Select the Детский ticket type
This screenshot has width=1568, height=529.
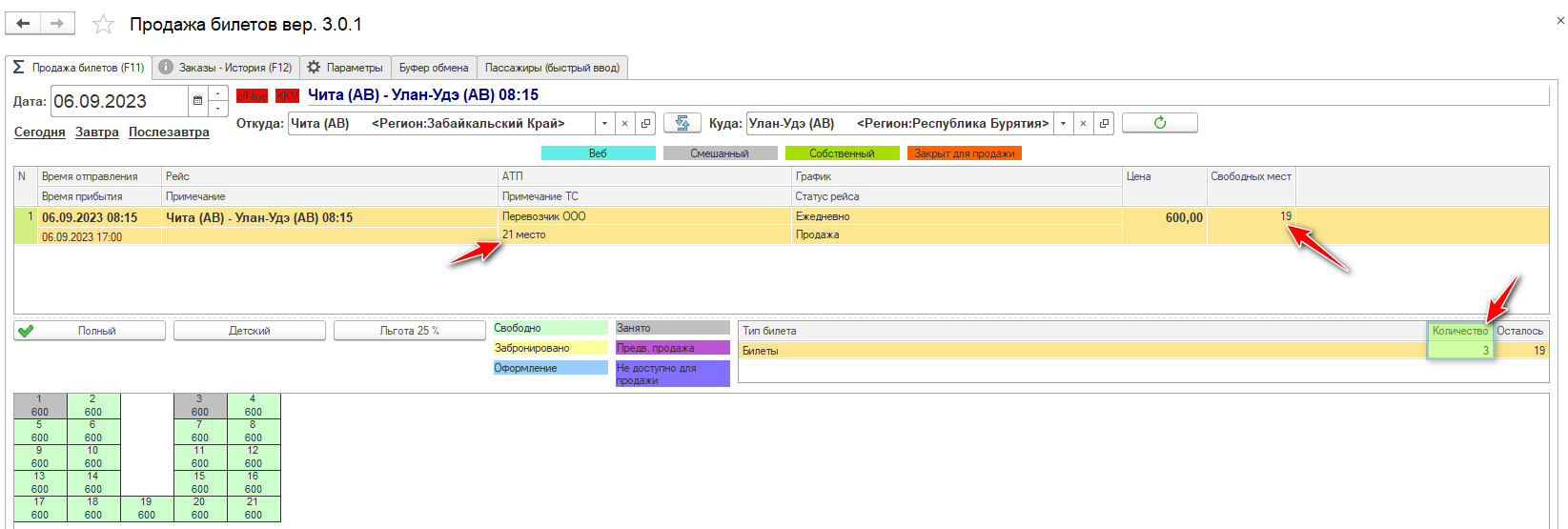pyautogui.click(x=250, y=331)
